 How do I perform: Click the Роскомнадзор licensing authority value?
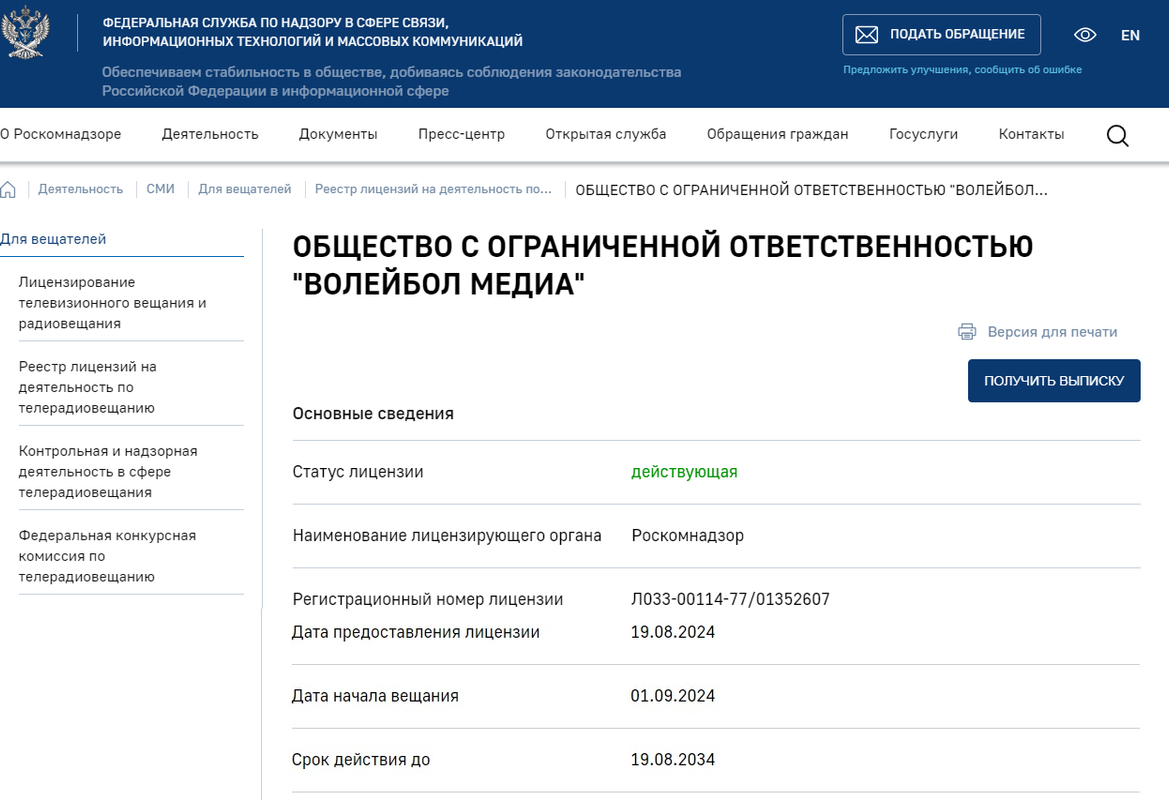(x=687, y=535)
